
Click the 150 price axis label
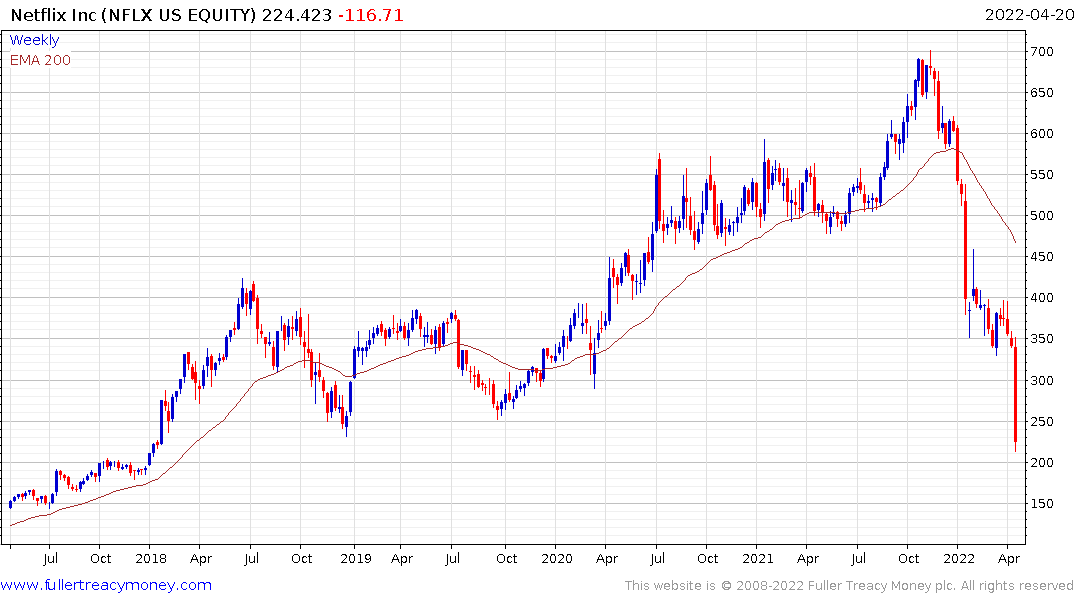click(1041, 504)
